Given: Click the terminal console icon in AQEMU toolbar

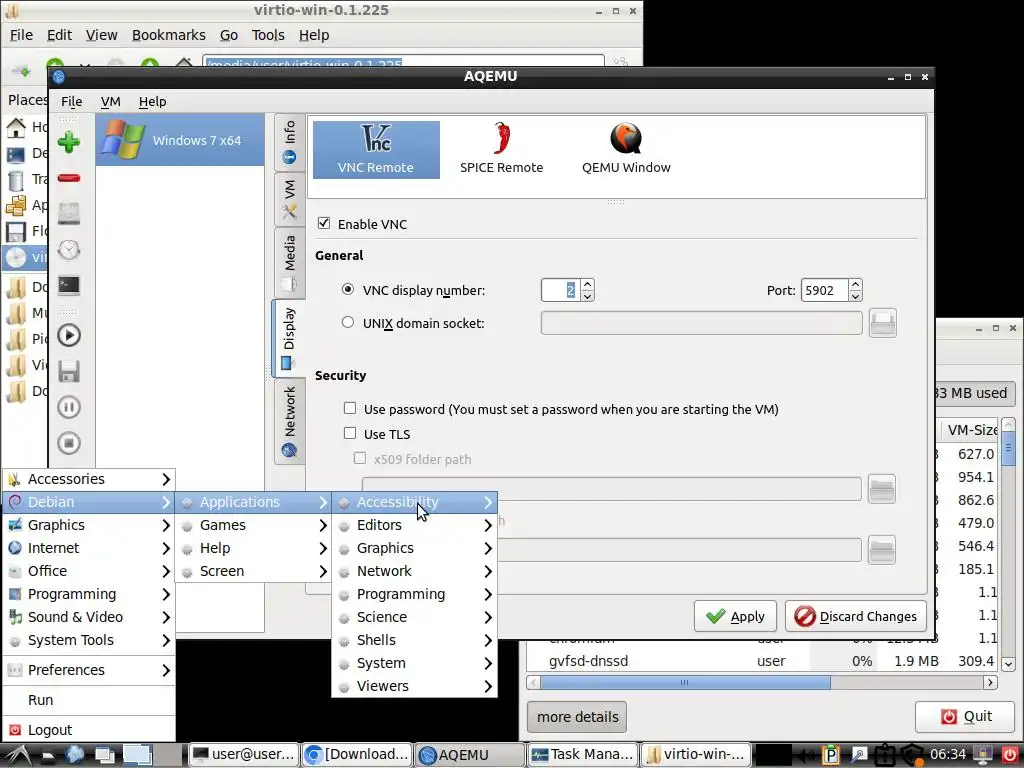Looking at the screenshot, I should coord(69,285).
